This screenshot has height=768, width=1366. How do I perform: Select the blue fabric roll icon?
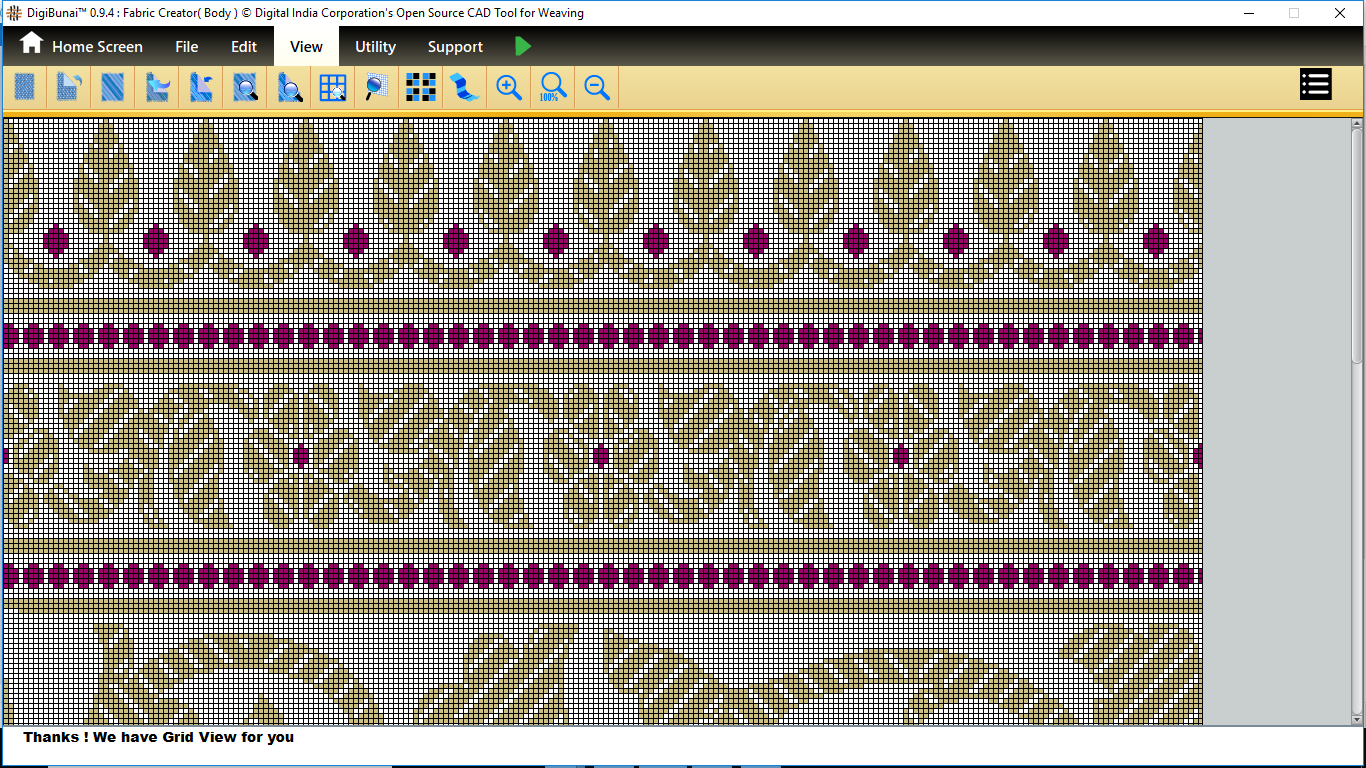click(465, 88)
